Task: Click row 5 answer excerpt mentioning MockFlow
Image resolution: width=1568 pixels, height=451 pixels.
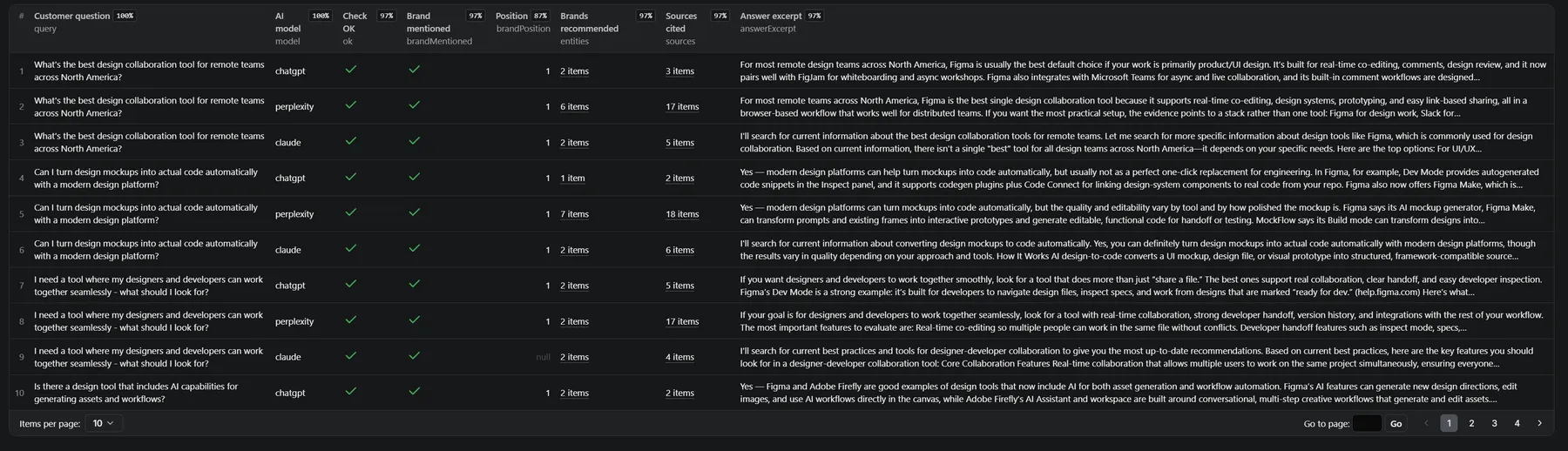Action: 1138,214
